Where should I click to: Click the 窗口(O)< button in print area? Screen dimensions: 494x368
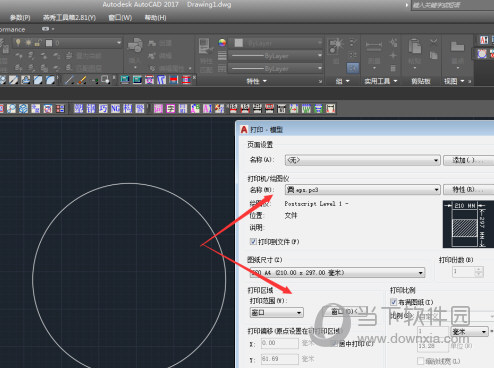[344, 311]
